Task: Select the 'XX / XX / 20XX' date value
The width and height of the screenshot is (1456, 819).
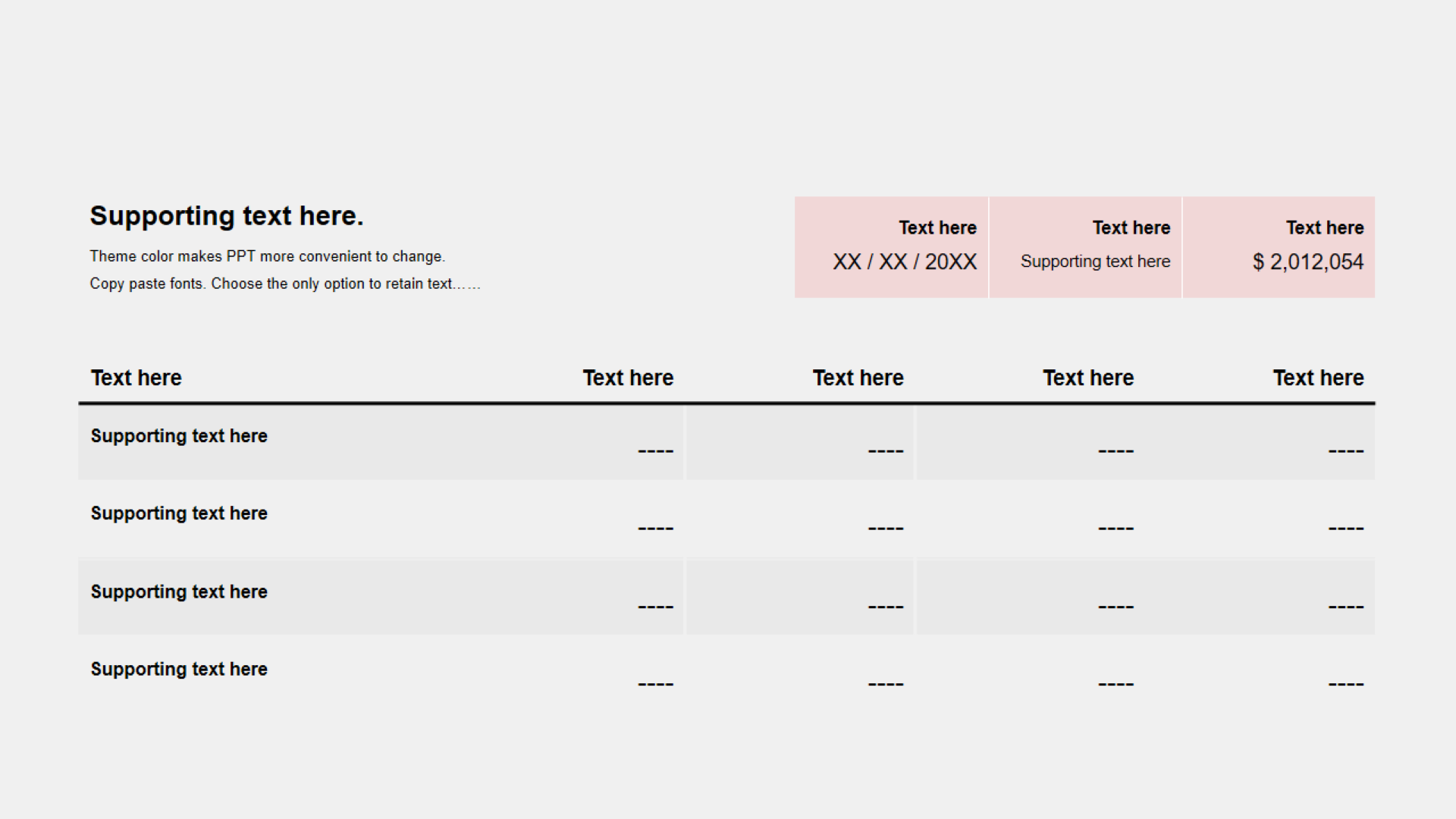Action: pos(905,262)
